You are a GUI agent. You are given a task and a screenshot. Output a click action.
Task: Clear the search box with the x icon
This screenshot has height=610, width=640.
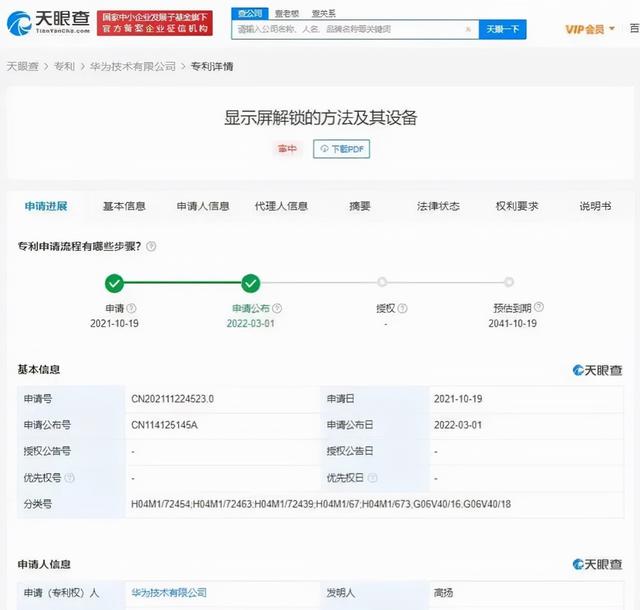tap(468, 29)
